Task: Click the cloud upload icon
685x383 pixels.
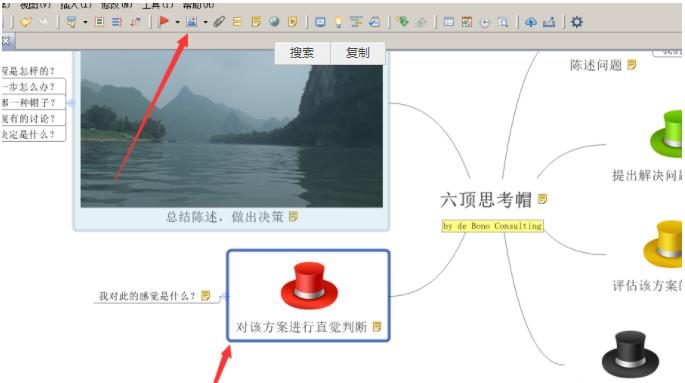Action: [531, 22]
